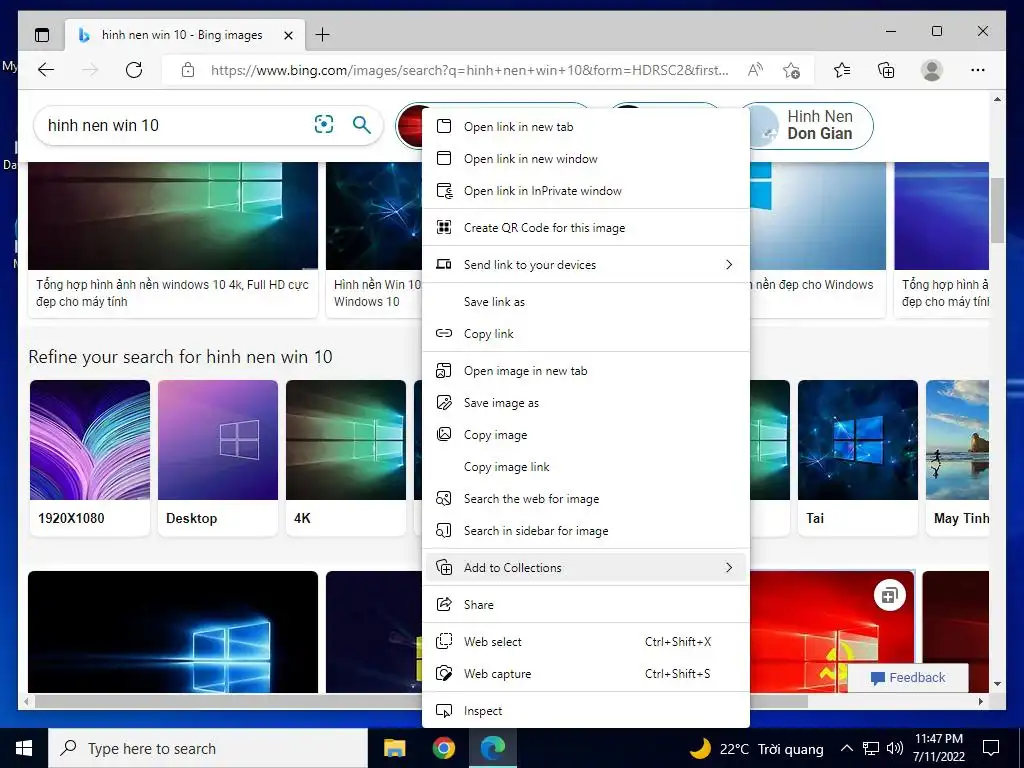Choose Copy image entry
1024x768 pixels.
586,435
